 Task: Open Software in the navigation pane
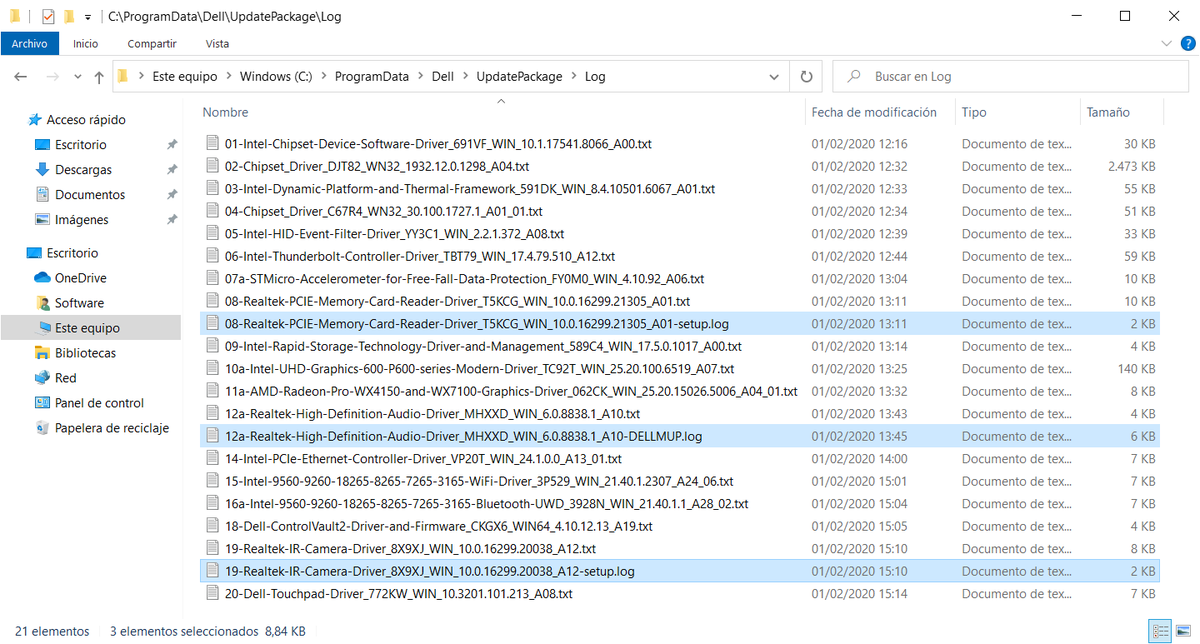(x=79, y=303)
